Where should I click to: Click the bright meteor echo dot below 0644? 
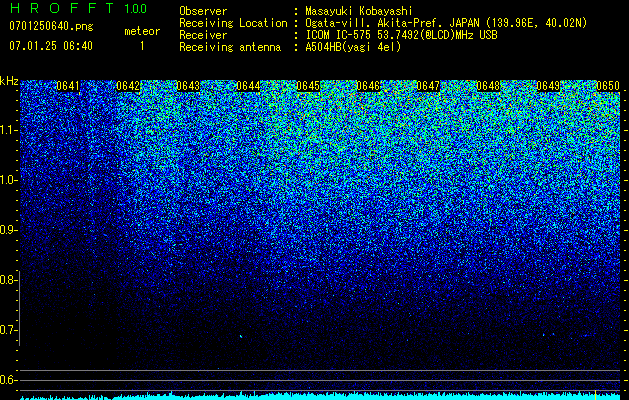(241, 336)
